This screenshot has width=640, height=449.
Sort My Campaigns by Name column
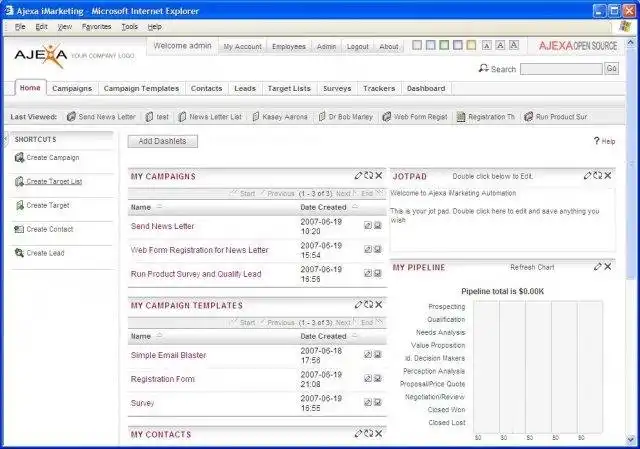pyautogui.click(x=140, y=207)
